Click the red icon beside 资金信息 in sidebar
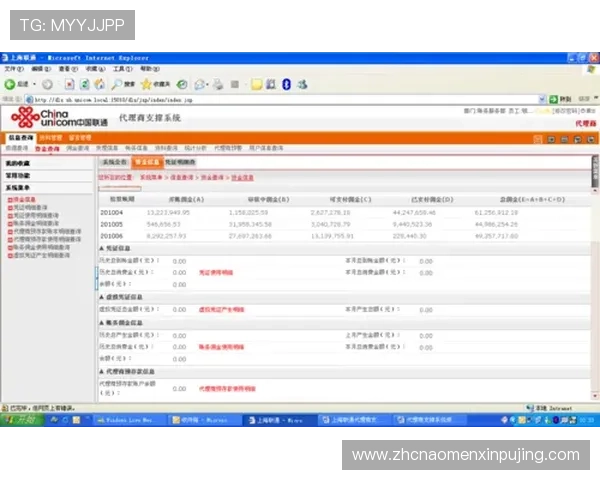Screen dimensions: 600x480 click(9, 200)
